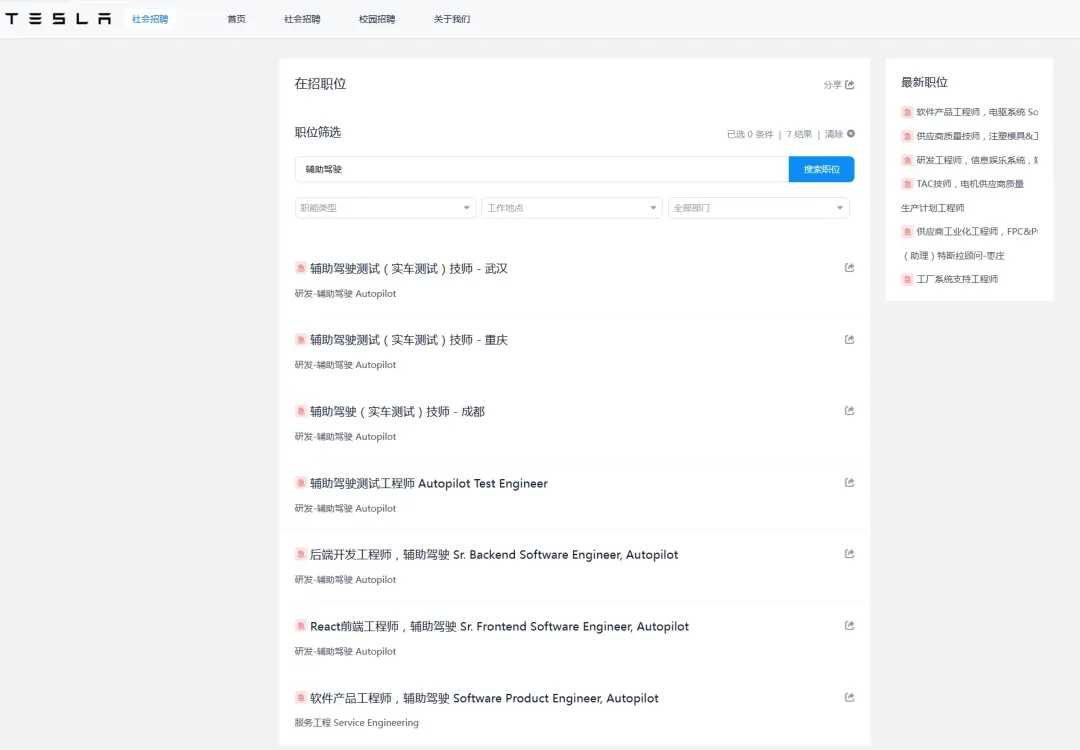Share the 辅助驾驶技师 - 成都 job
Viewport: 1080px width, 750px height.
click(849, 411)
